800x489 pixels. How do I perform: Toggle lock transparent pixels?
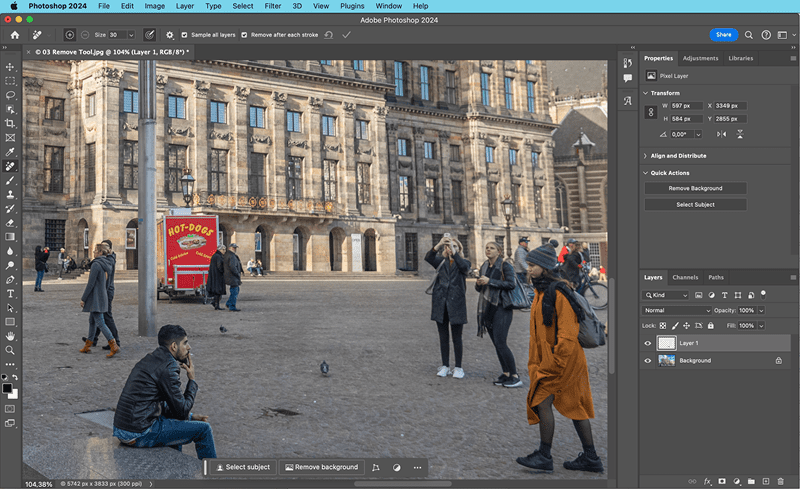tap(663, 326)
